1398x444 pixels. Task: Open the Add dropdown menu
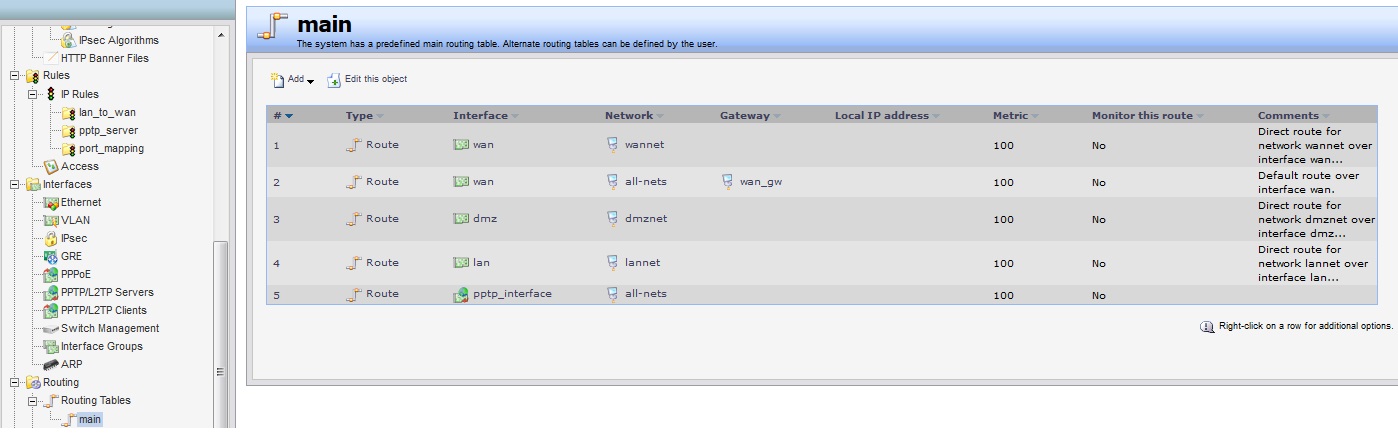pos(293,79)
